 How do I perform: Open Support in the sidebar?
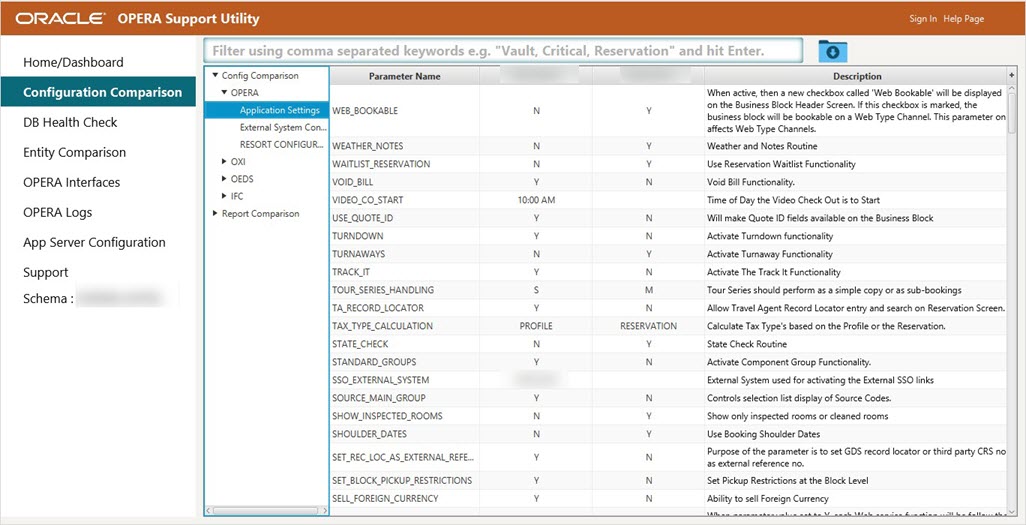[46, 272]
